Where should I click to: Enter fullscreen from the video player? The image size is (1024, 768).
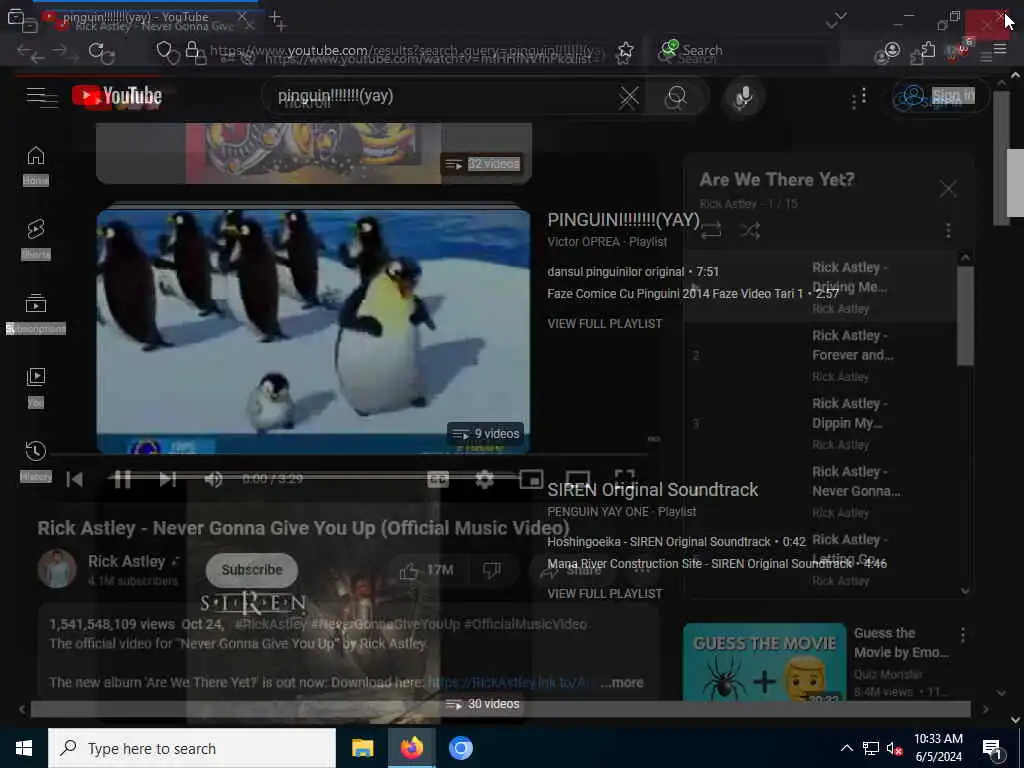pyautogui.click(x=624, y=479)
